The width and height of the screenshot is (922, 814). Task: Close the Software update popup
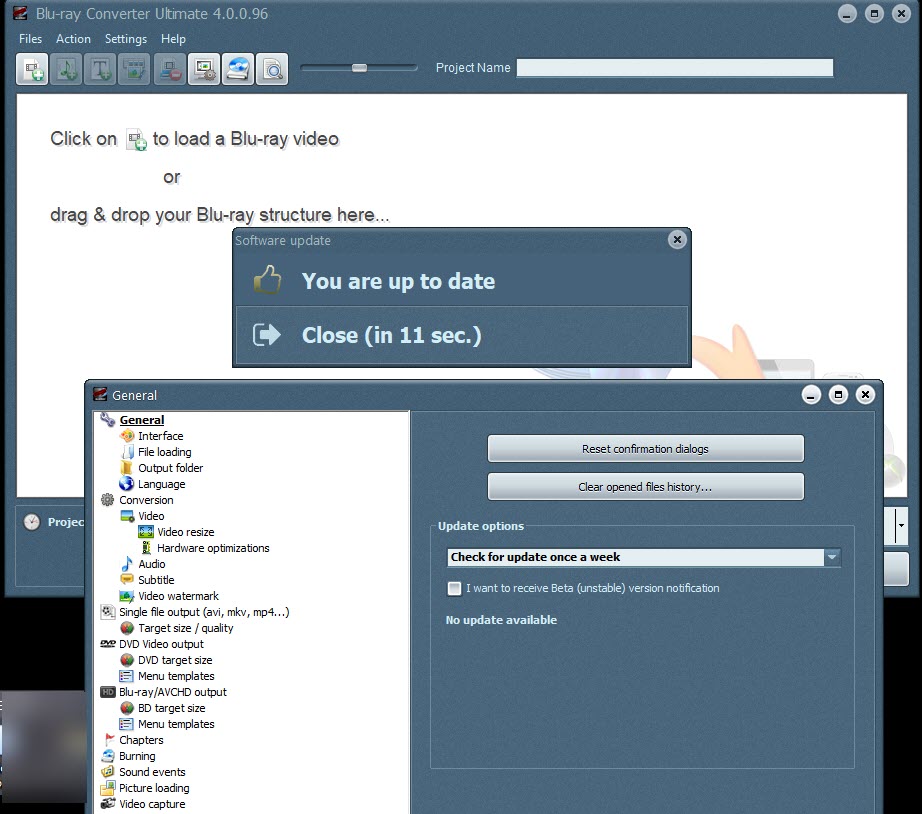pyautogui.click(x=677, y=239)
